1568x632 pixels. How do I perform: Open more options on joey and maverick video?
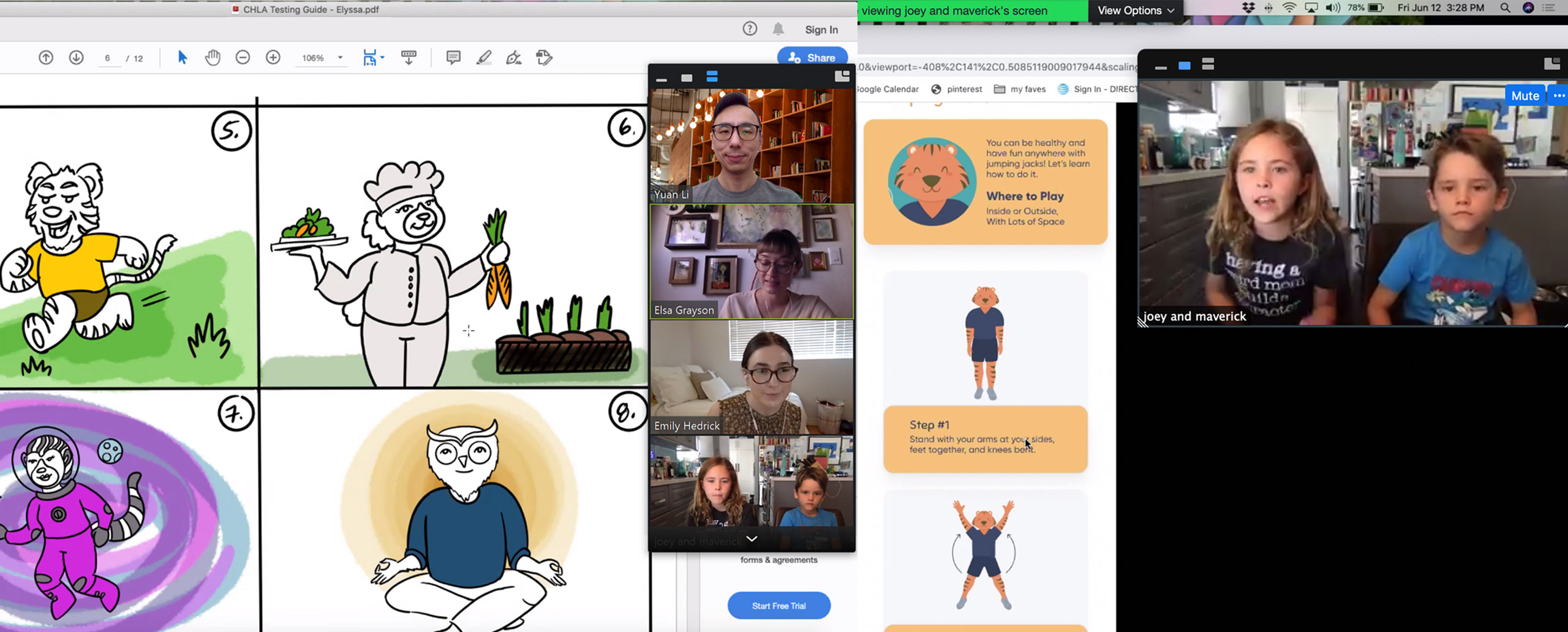click(x=1559, y=96)
